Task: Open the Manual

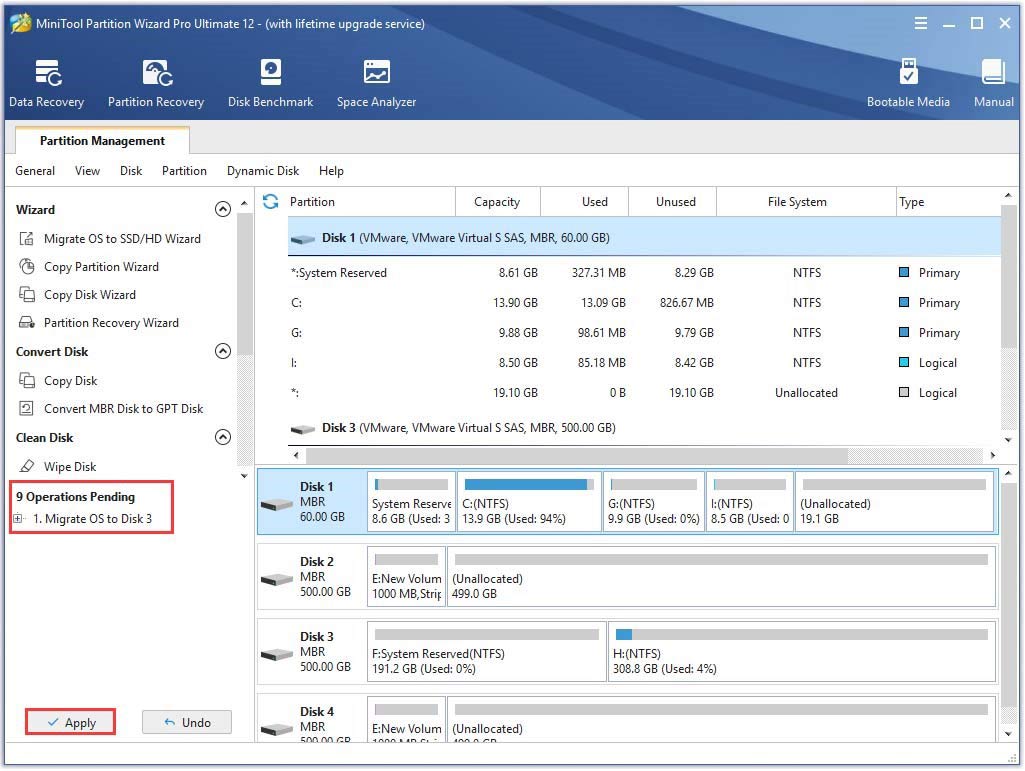Action: pyautogui.click(x=992, y=80)
